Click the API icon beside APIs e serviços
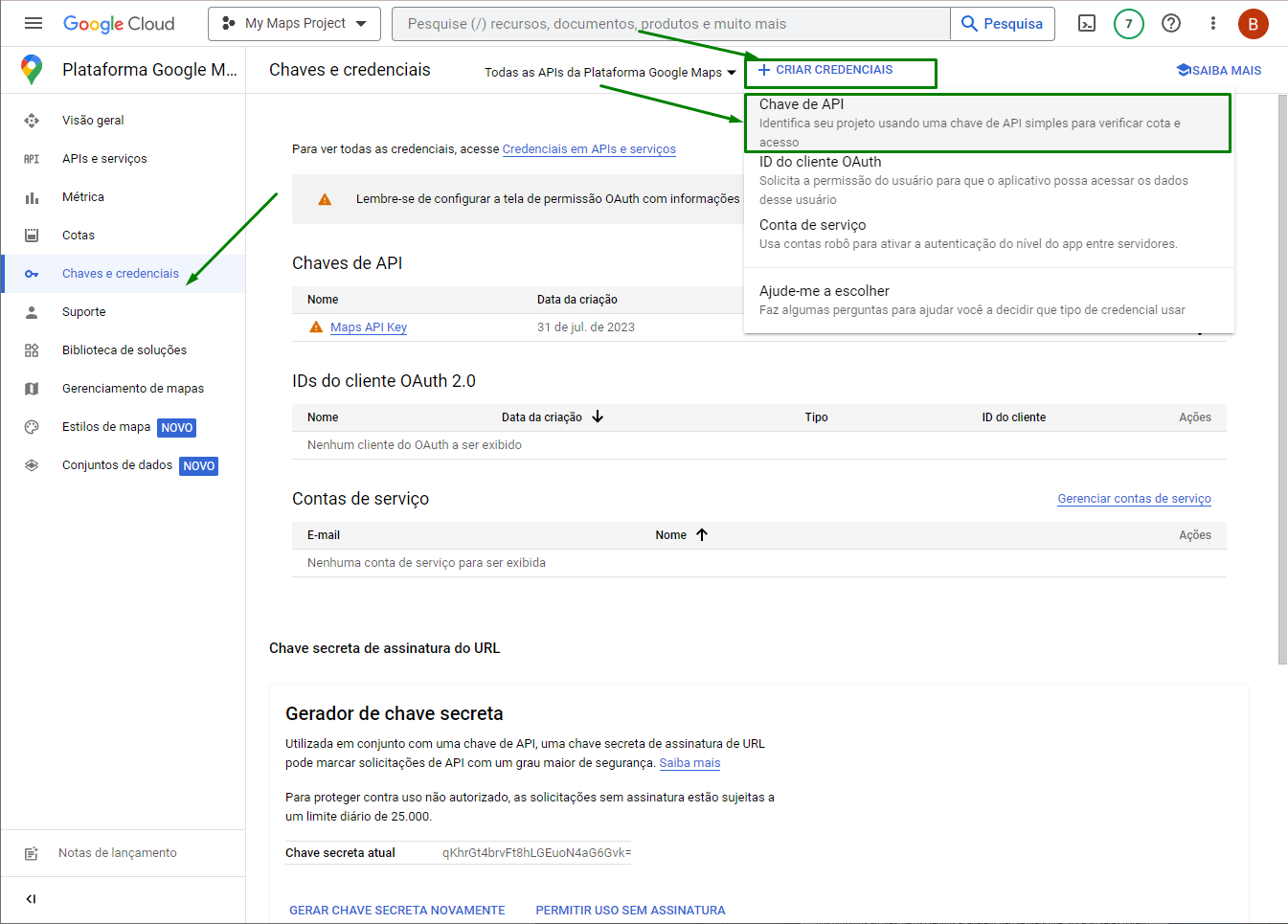Image resolution: width=1288 pixels, height=924 pixels. click(32, 159)
